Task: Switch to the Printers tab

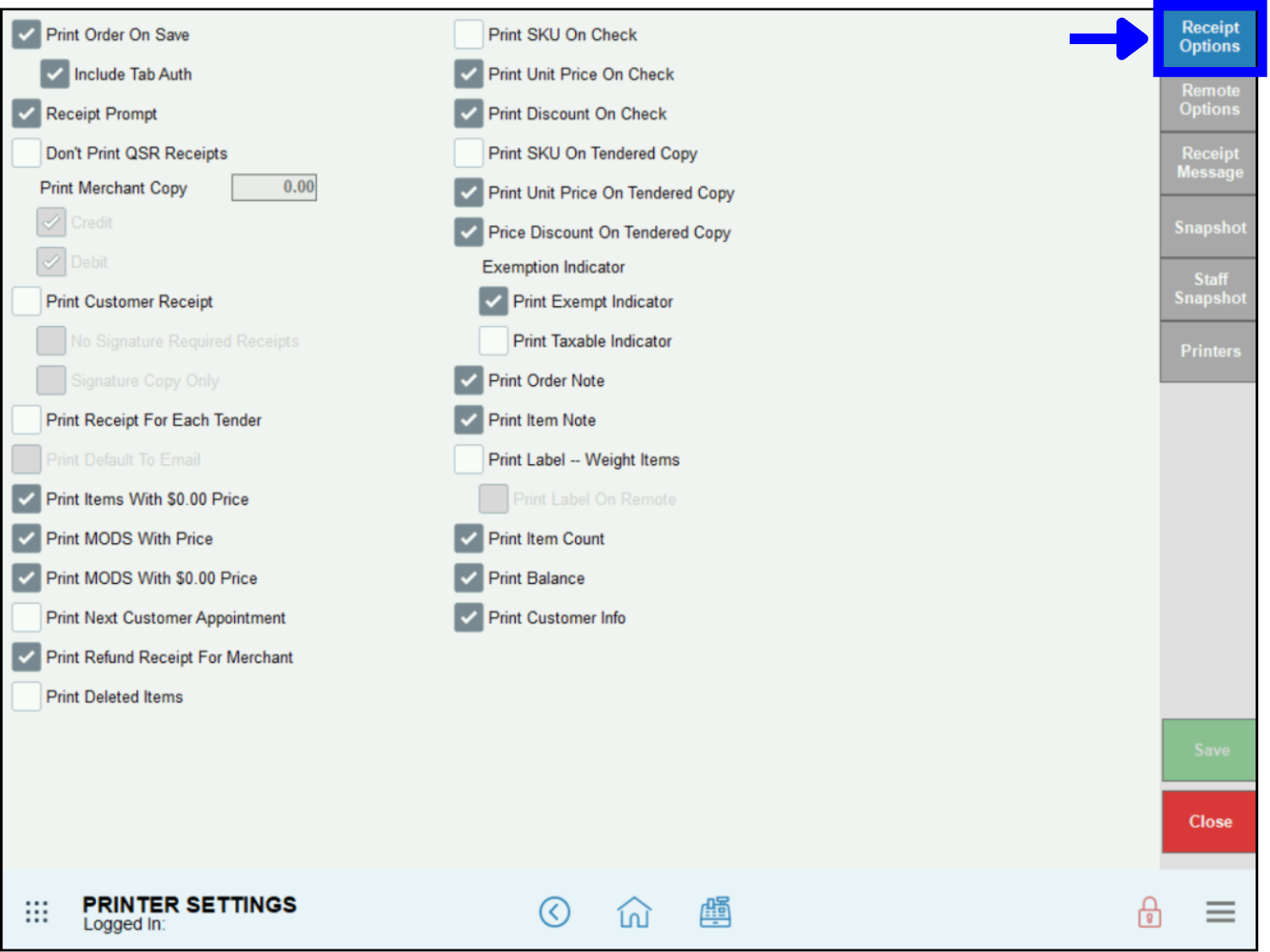Action: click(x=1208, y=350)
